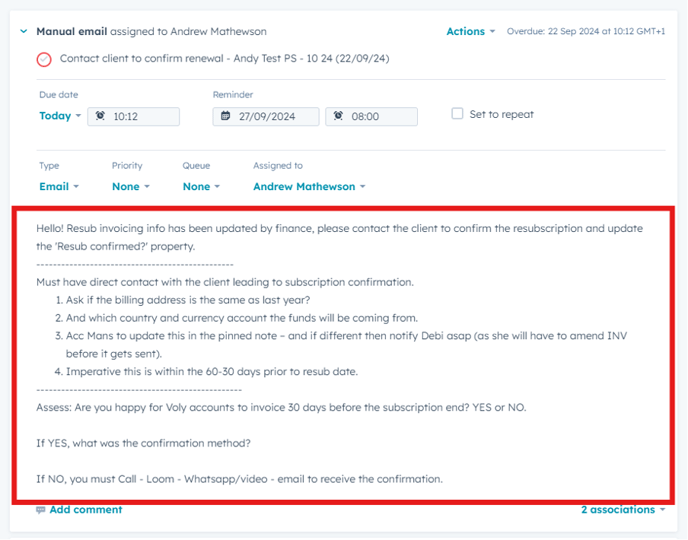This screenshot has height=540, width=688.
Task: Open the Queue None dropdown
Action: coord(201,186)
